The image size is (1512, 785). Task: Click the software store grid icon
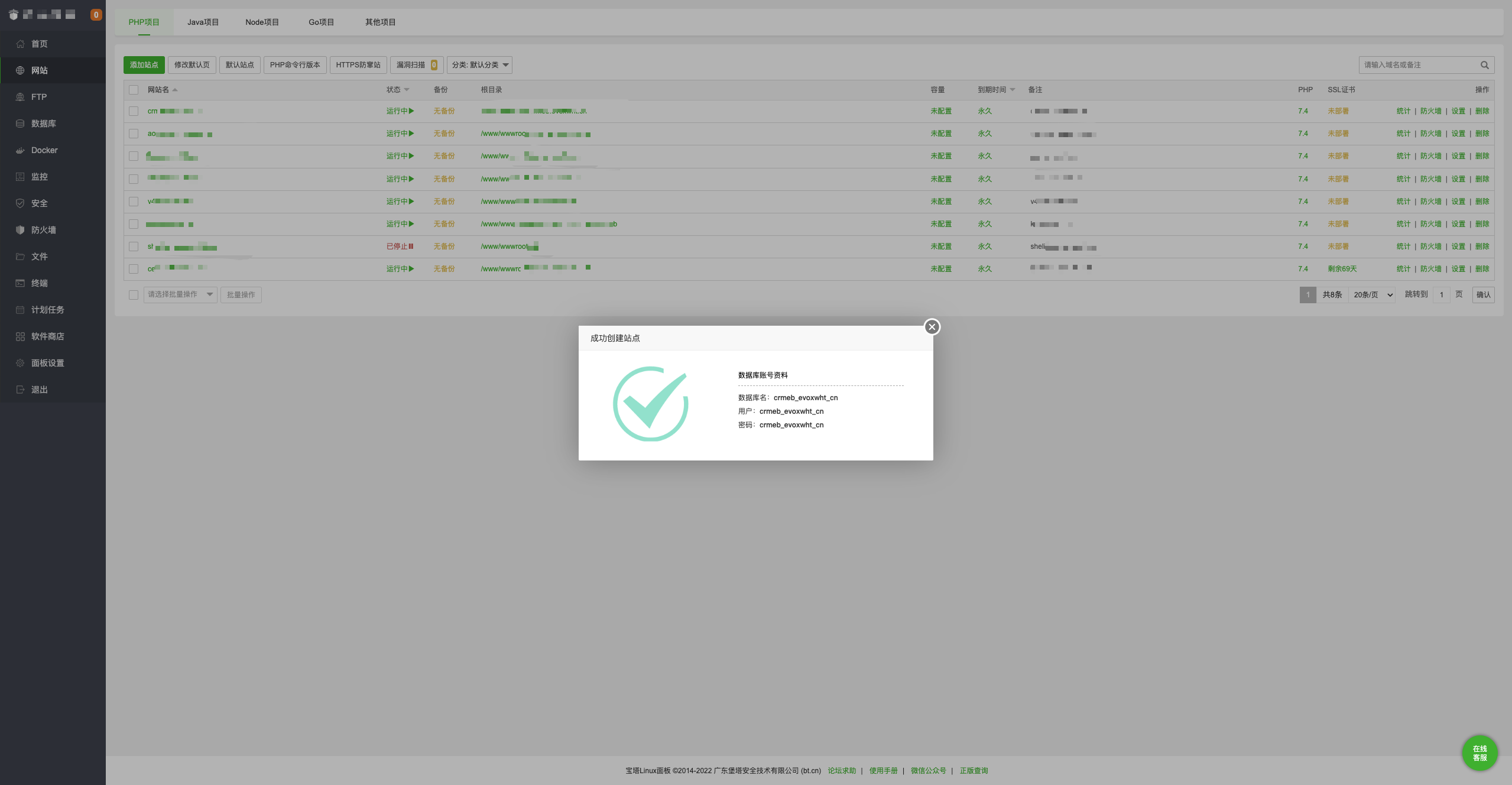[20, 336]
